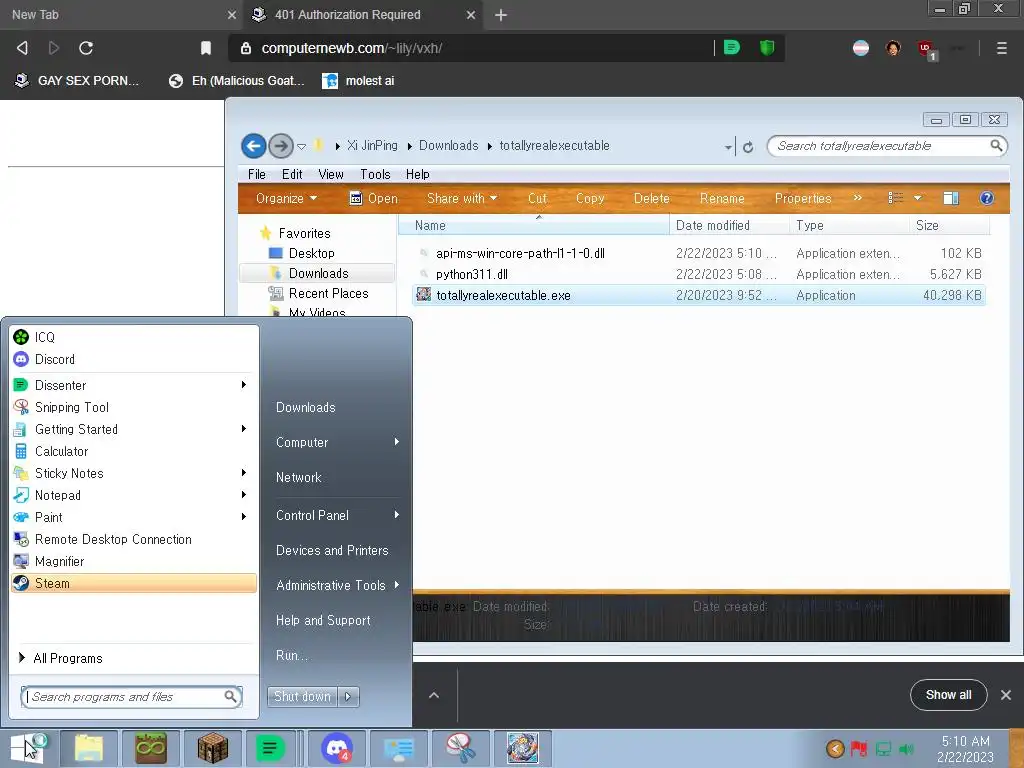
Task: Select Desktop under Favorites
Action: point(311,253)
